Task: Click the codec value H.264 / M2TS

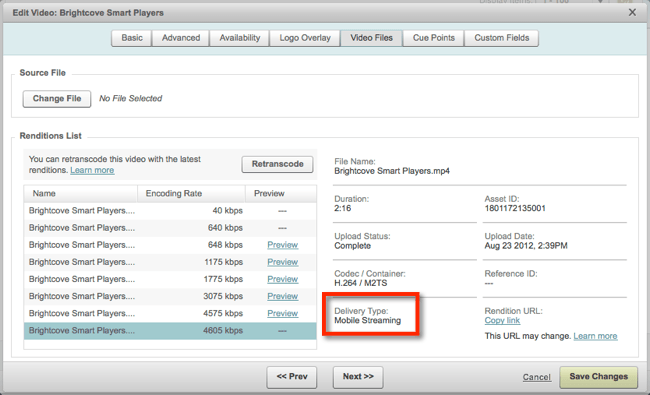Action: pos(361,283)
